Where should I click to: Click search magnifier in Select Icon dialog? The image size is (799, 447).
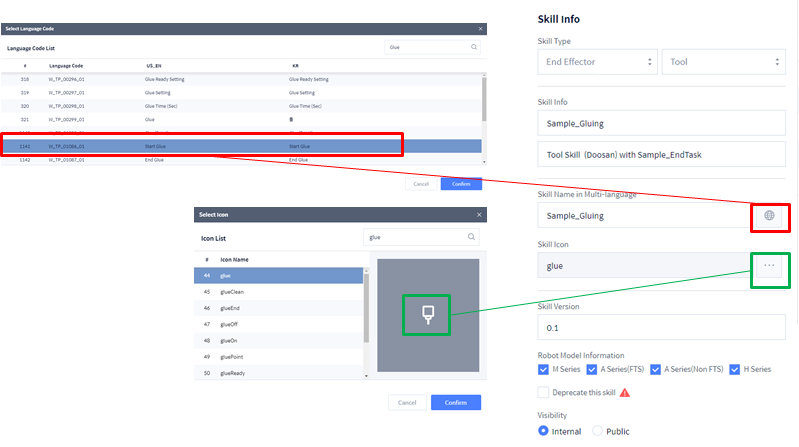click(472, 238)
